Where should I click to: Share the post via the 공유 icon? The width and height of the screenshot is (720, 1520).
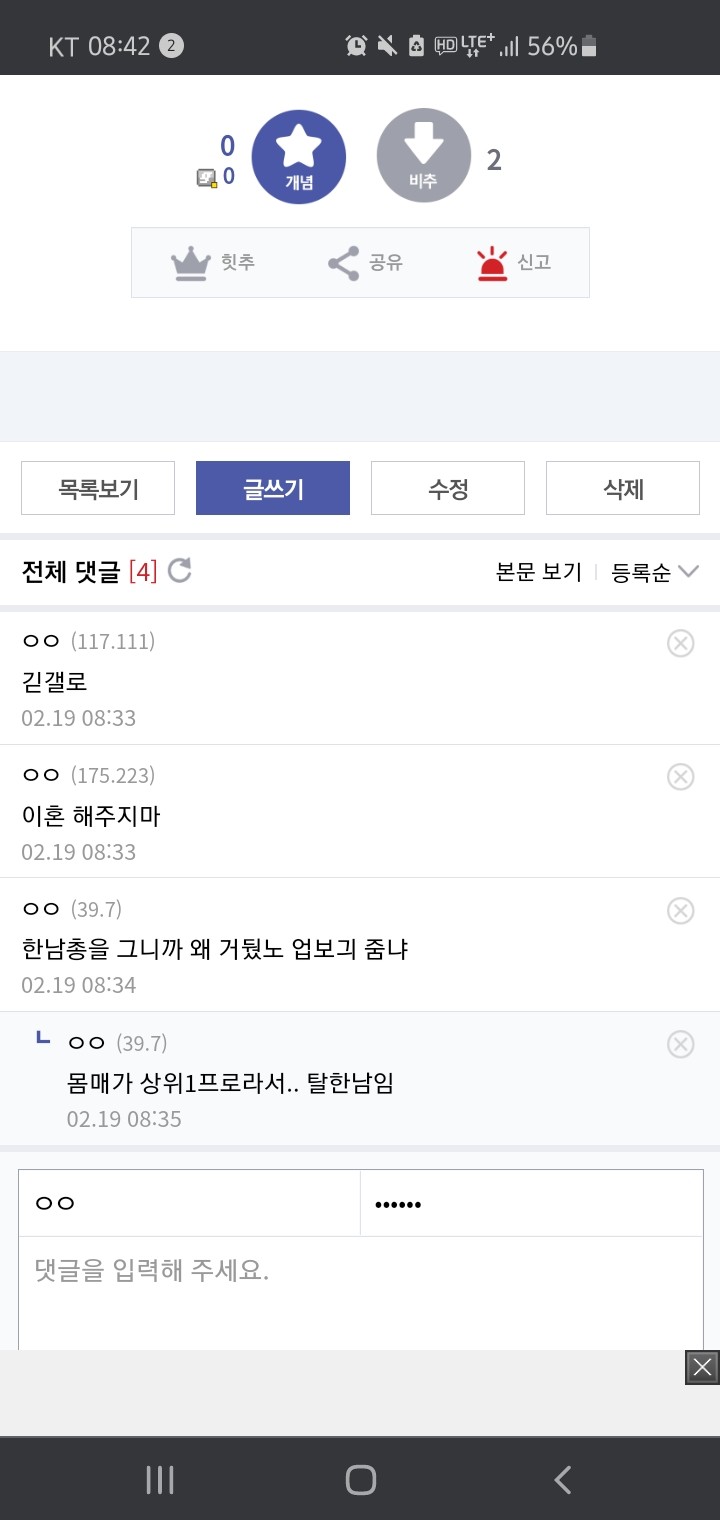click(358, 263)
